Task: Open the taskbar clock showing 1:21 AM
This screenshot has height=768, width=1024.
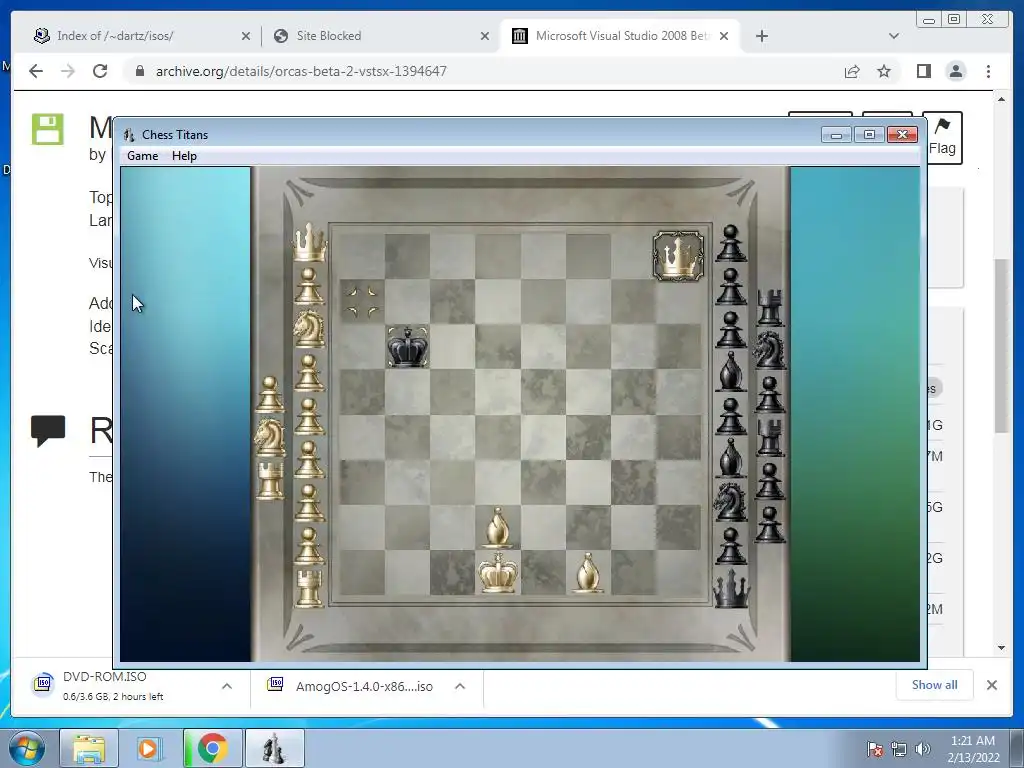Action: [973, 749]
